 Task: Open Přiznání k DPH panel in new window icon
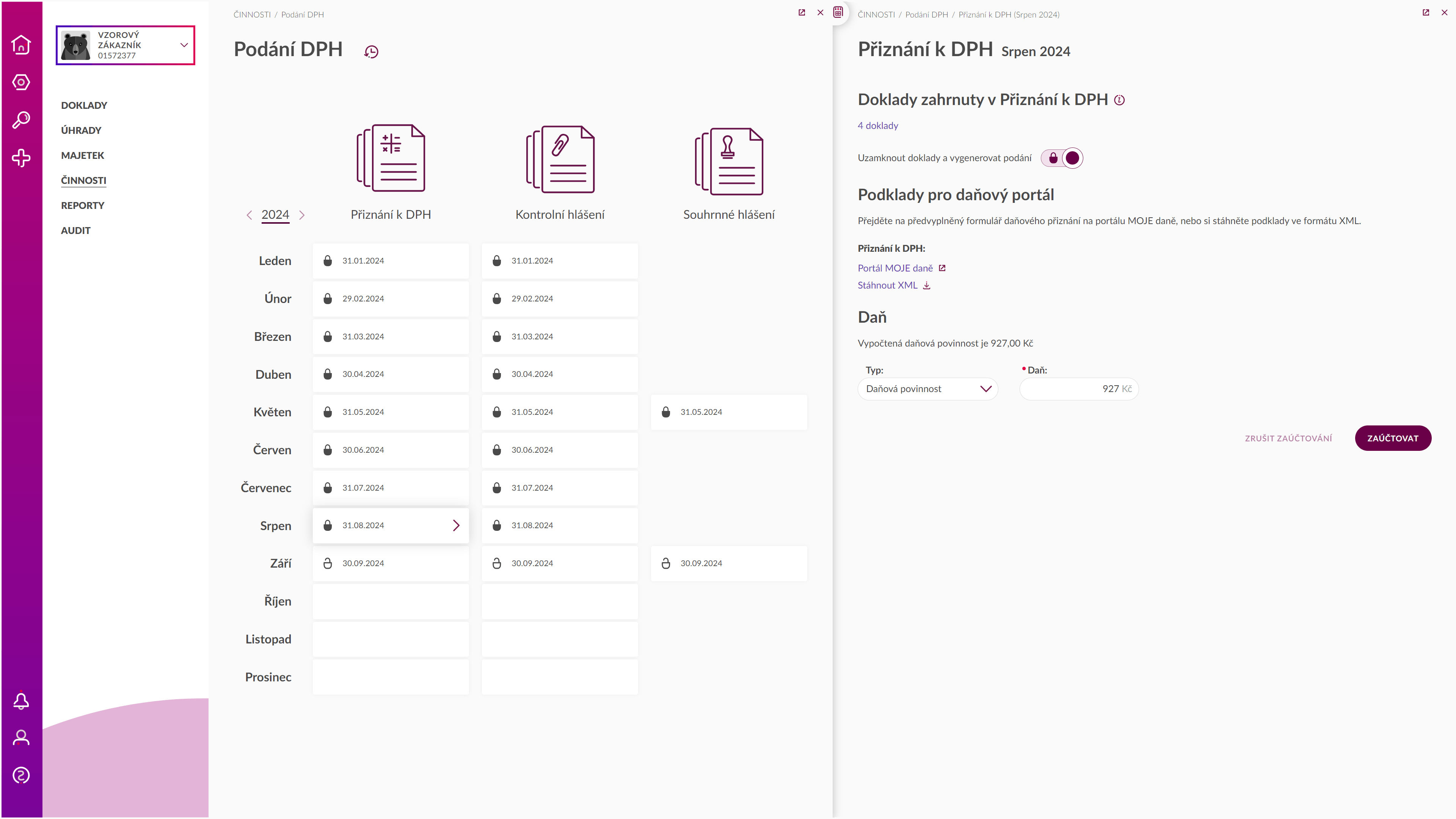coord(1426,13)
